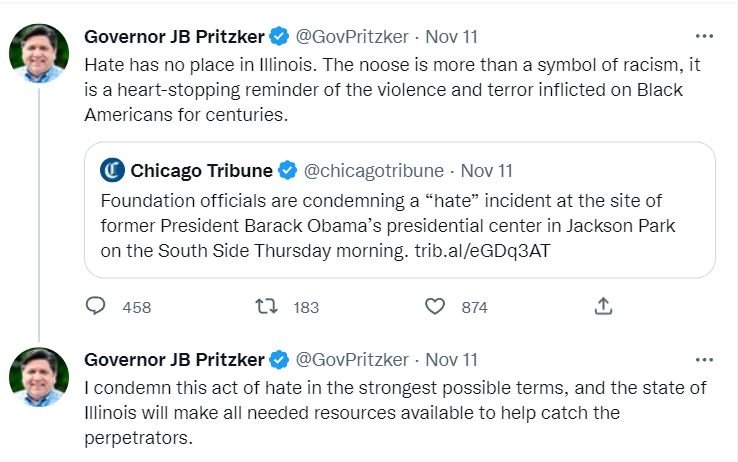Open more options on the second tweet
738x462 pixels.
pos(704,359)
